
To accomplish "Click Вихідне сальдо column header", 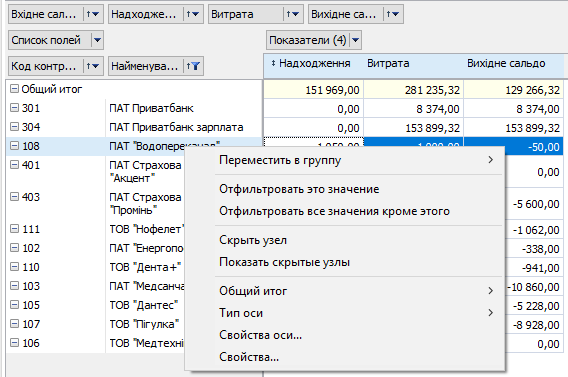I will tap(506, 63).
